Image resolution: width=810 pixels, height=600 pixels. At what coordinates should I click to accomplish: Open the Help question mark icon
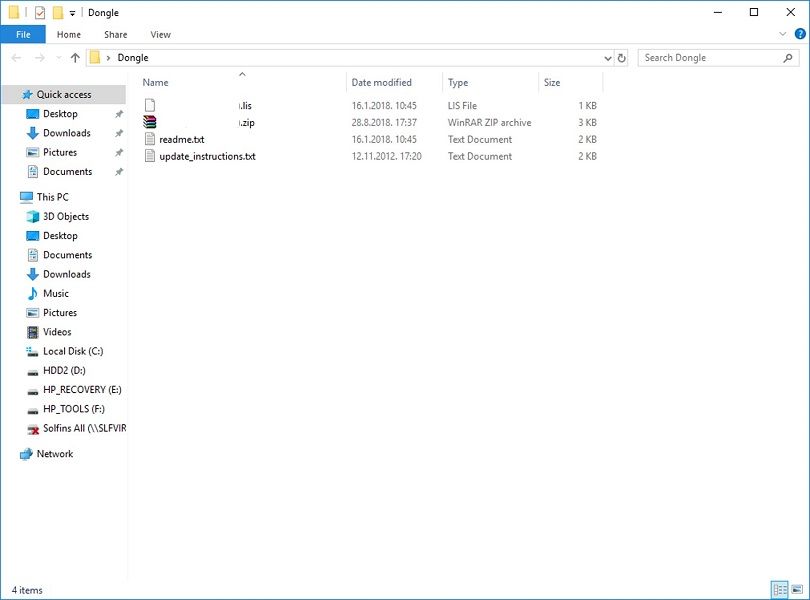(x=798, y=34)
